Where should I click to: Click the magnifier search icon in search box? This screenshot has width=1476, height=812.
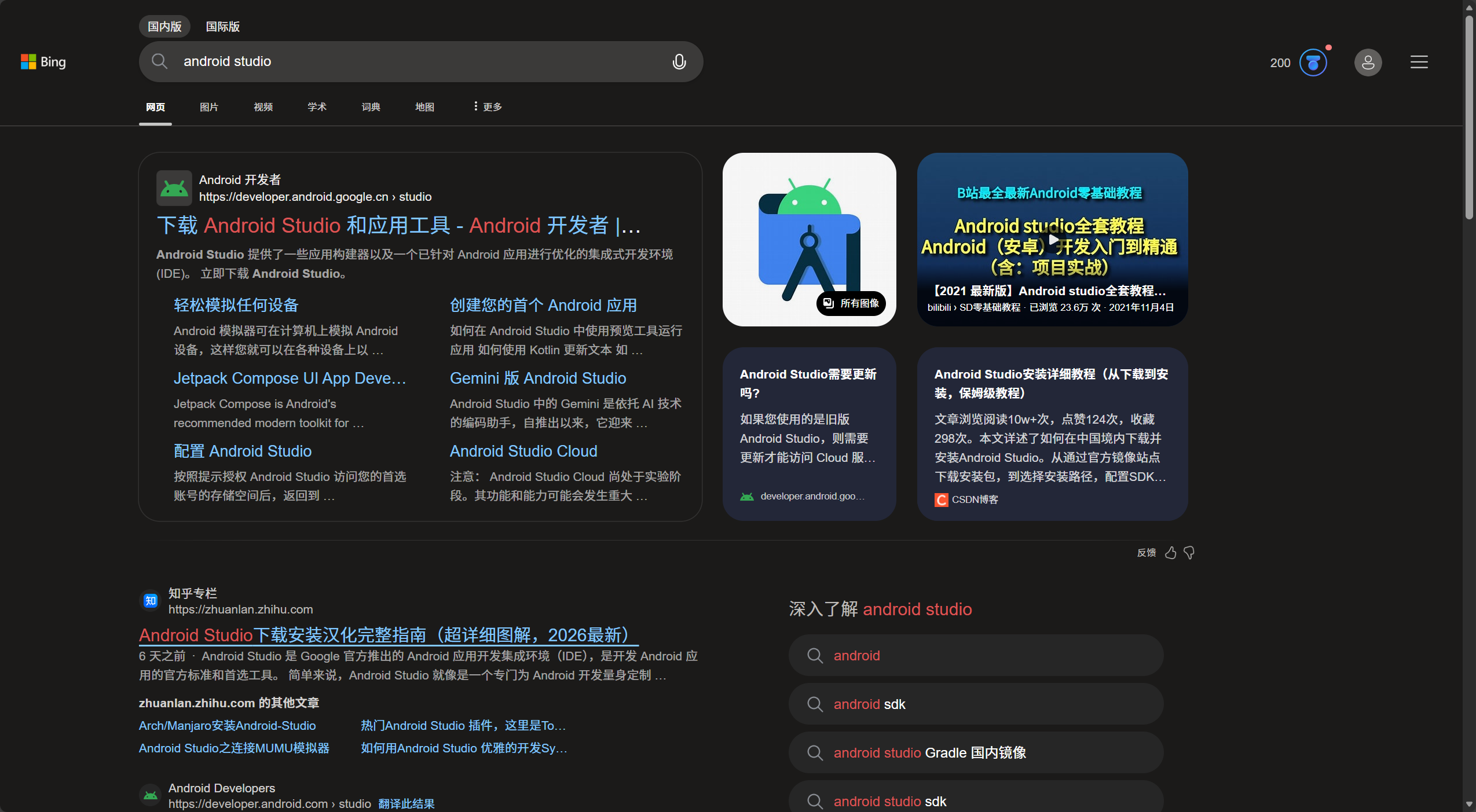[x=159, y=61]
